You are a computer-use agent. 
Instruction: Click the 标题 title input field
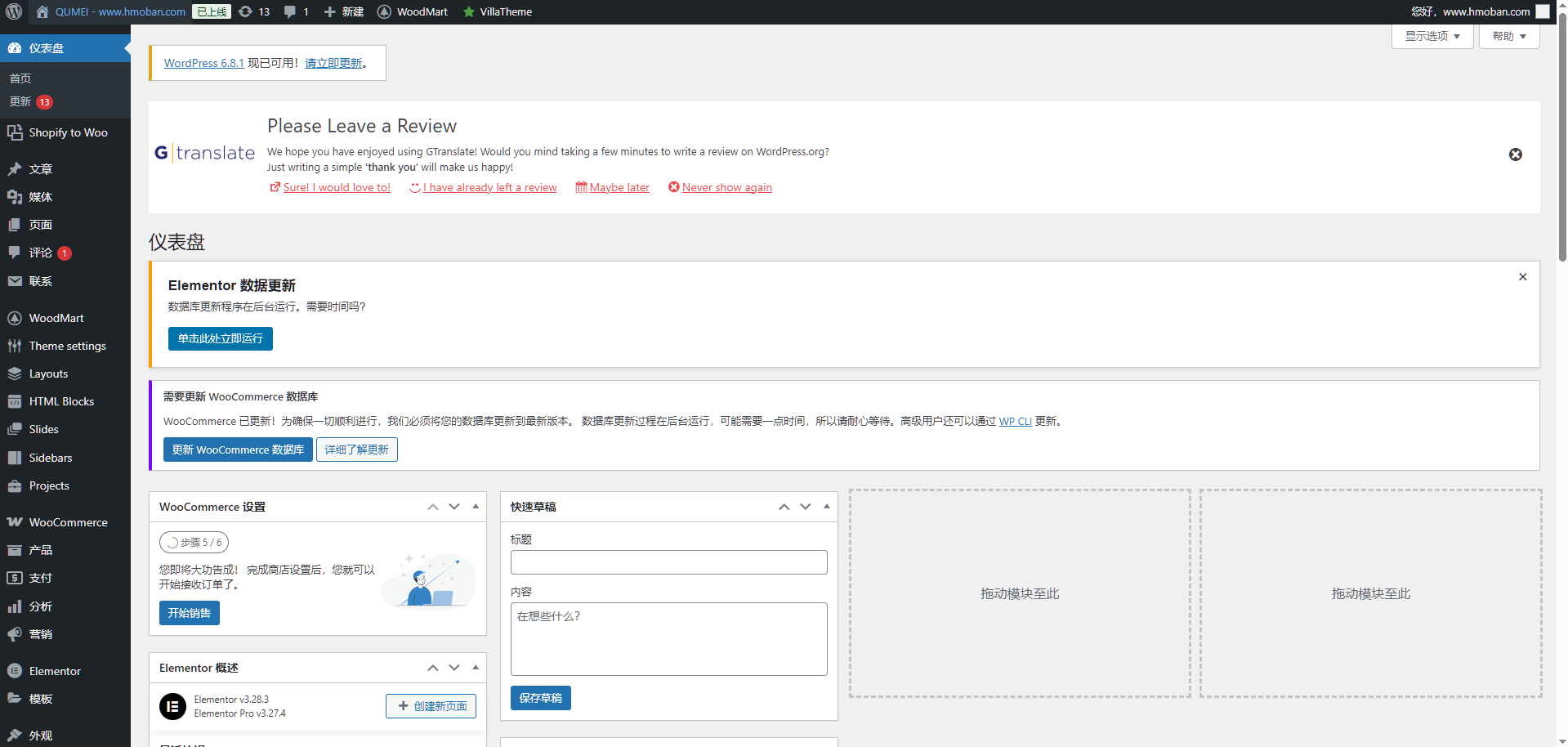[669, 562]
